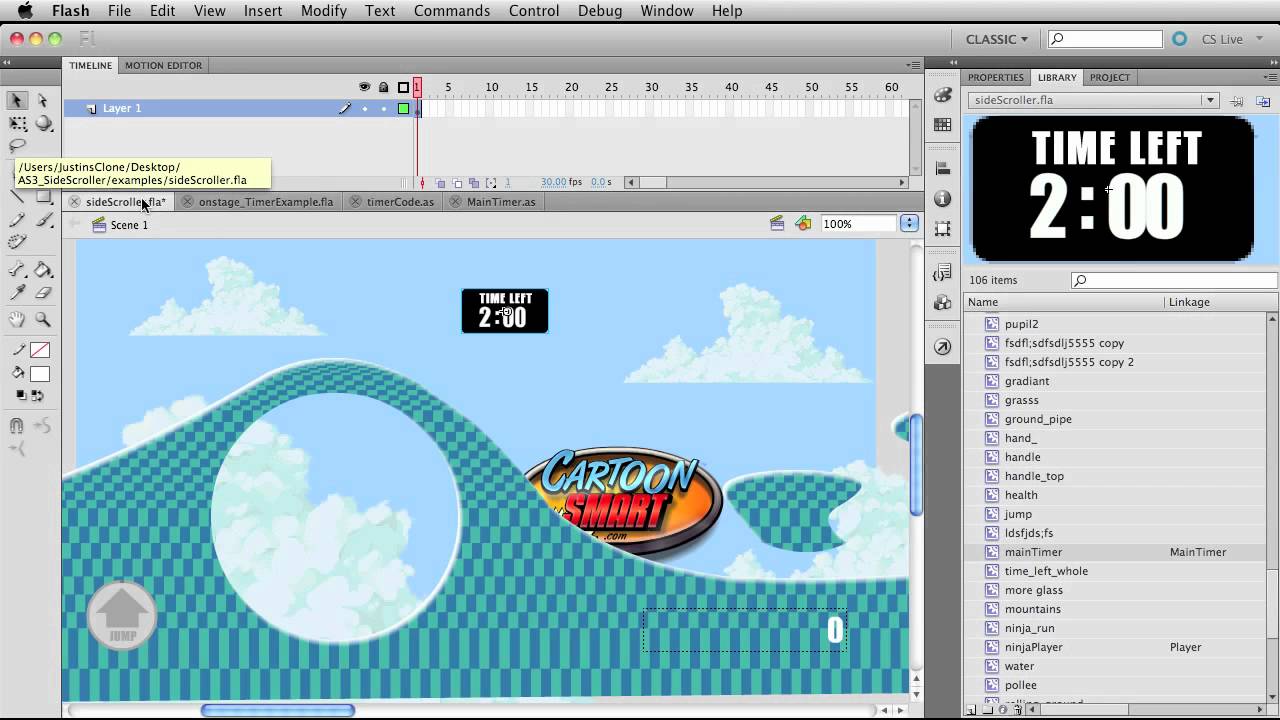Select the Subselection tool
The width and height of the screenshot is (1280, 720).
[43, 100]
